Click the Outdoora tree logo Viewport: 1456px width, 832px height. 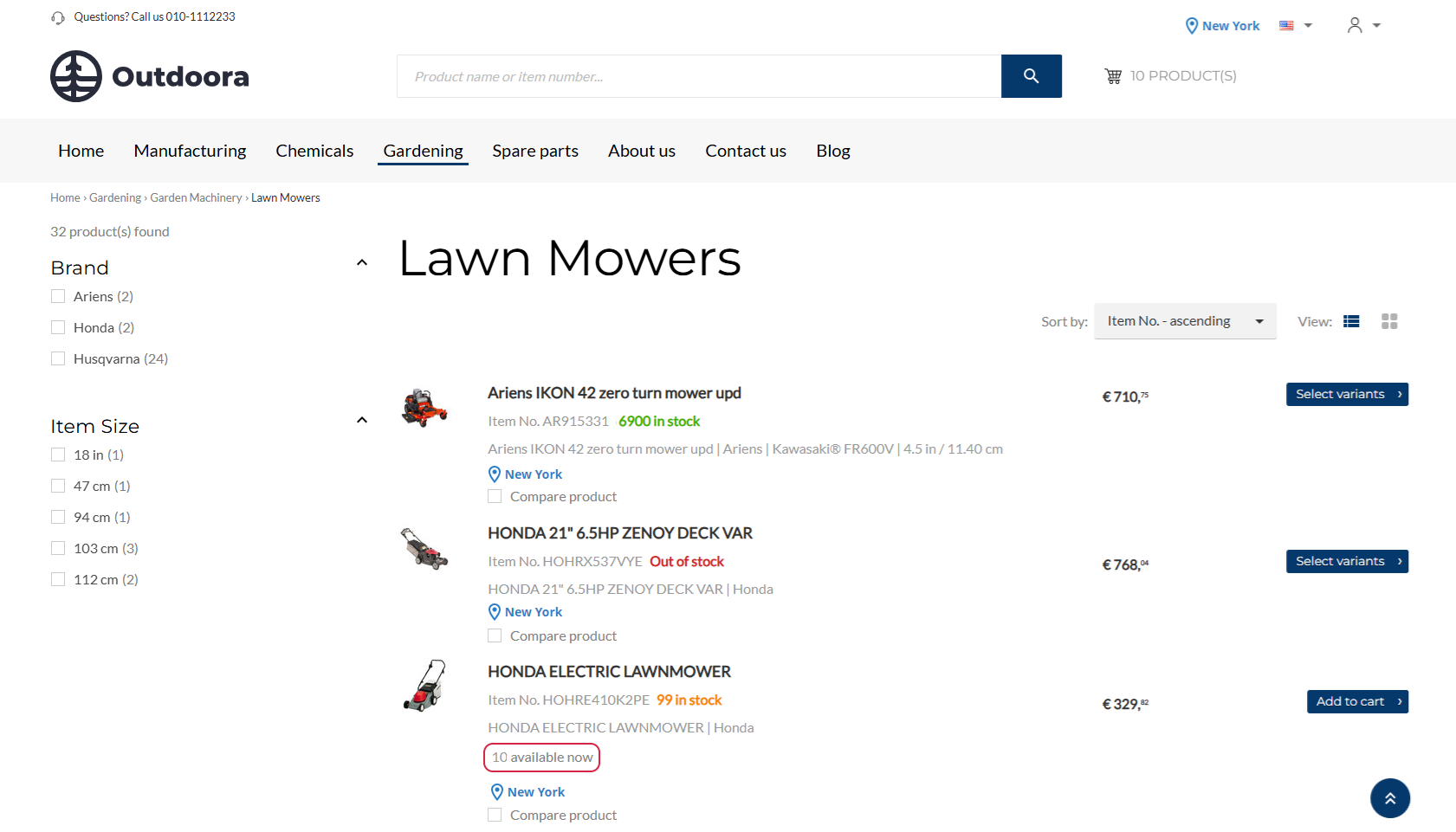pyautogui.click(x=76, y=76)
